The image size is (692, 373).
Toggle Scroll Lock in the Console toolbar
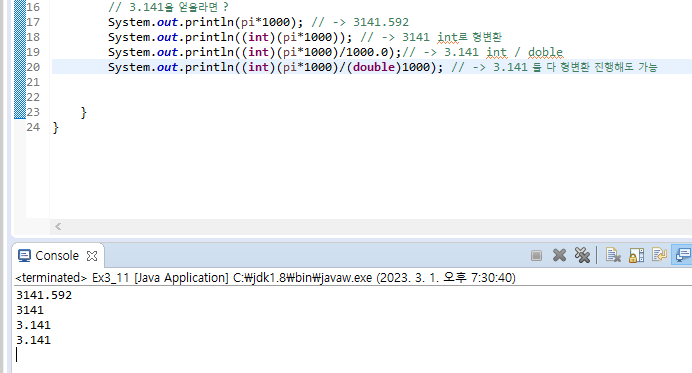[636, 255]
